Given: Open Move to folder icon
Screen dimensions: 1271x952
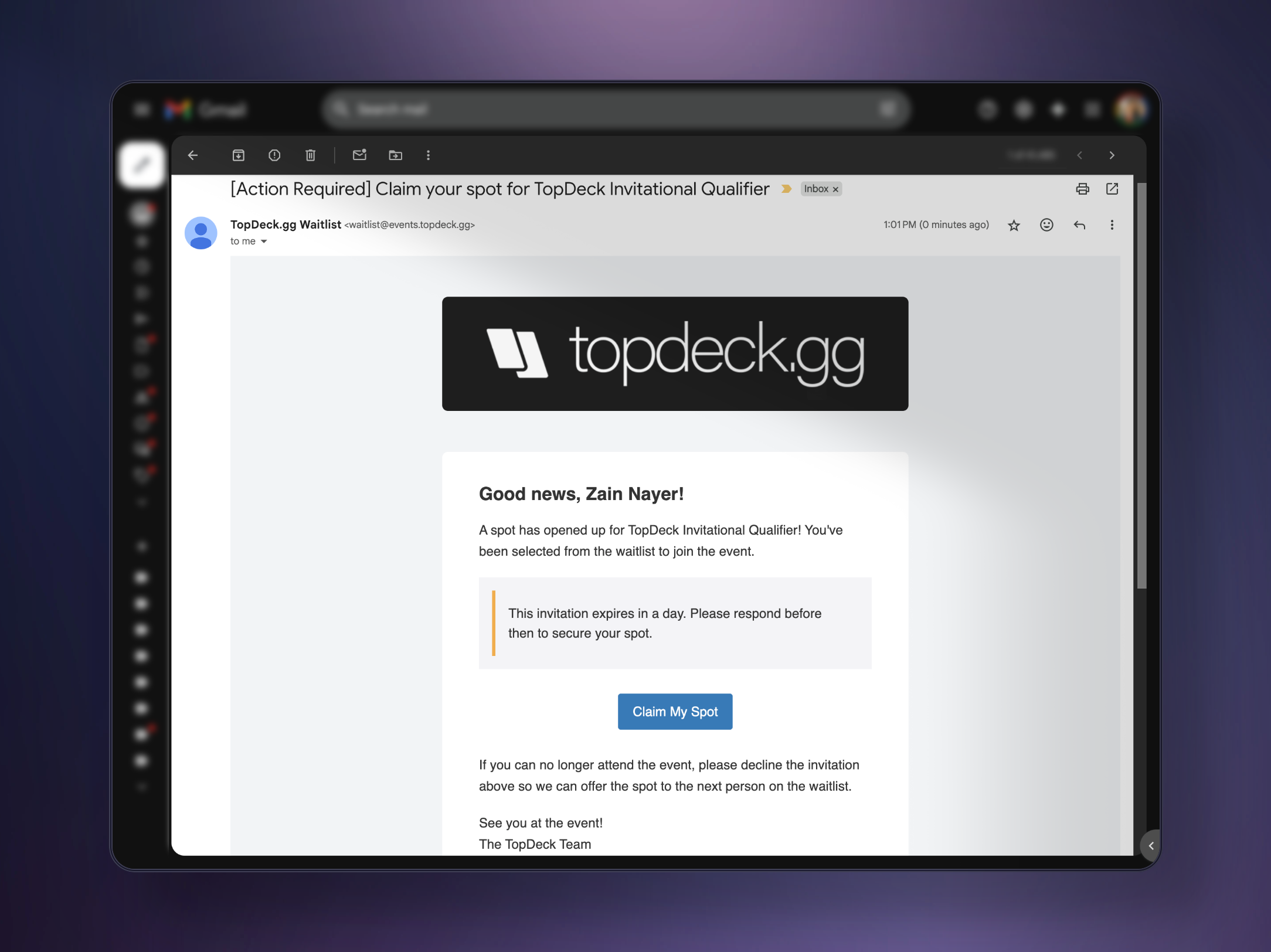Looking at the screenshot, I should [x=396, y=155].
